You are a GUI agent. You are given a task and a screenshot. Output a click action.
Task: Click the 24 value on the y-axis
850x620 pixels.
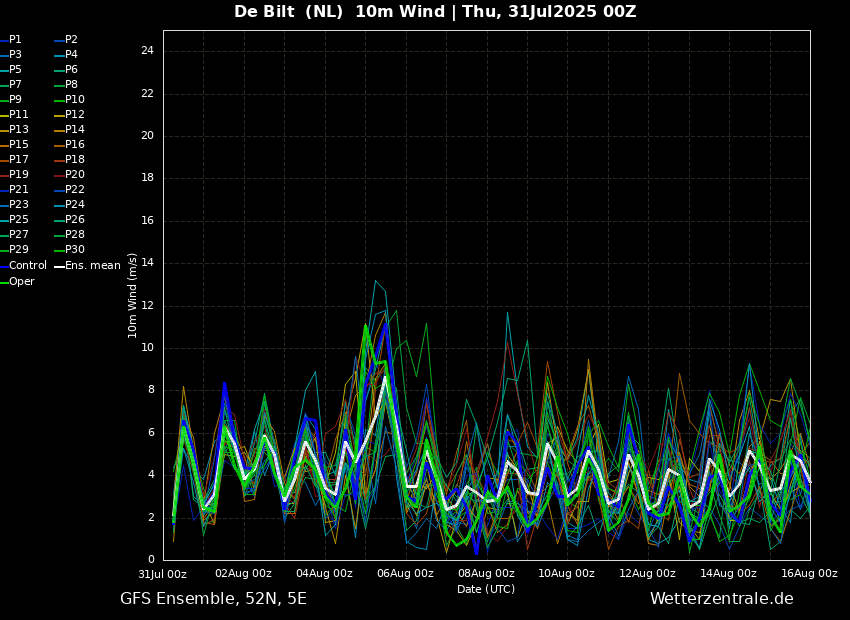click(147, 51)
